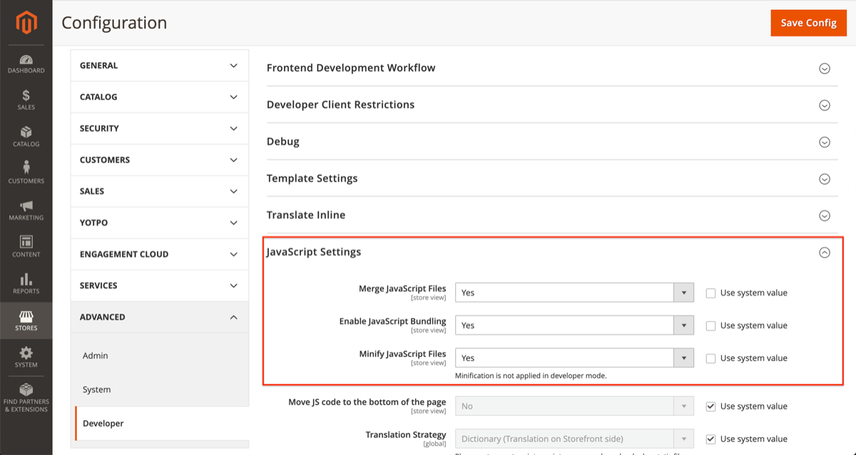Collapse the JavaScript Settings section

click(x=824, y=252)
